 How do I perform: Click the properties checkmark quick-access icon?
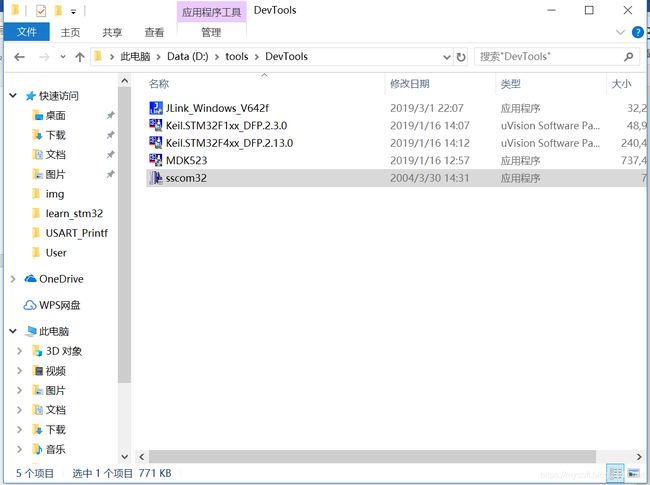41,10
